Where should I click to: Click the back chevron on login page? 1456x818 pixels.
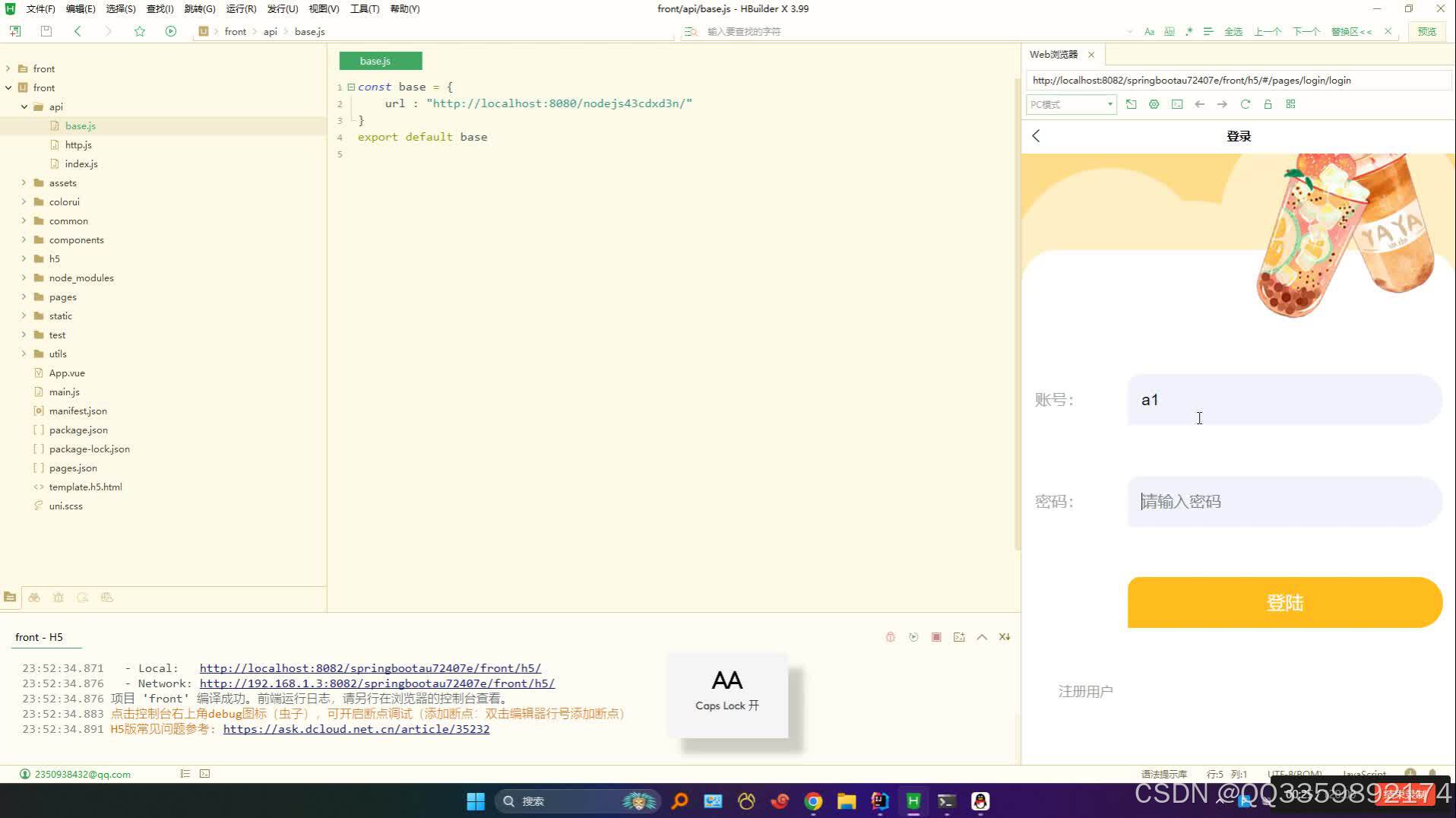1036,135
